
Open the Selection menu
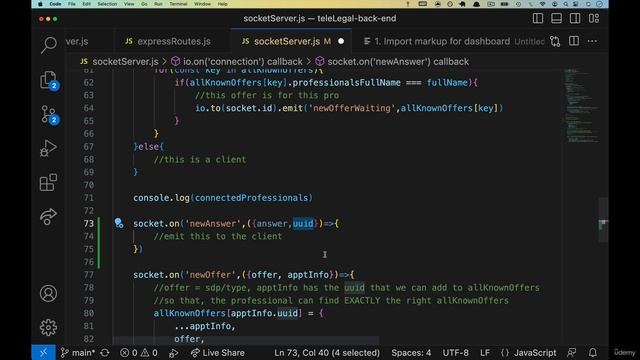pyautogui.click(x=107, y=4)
